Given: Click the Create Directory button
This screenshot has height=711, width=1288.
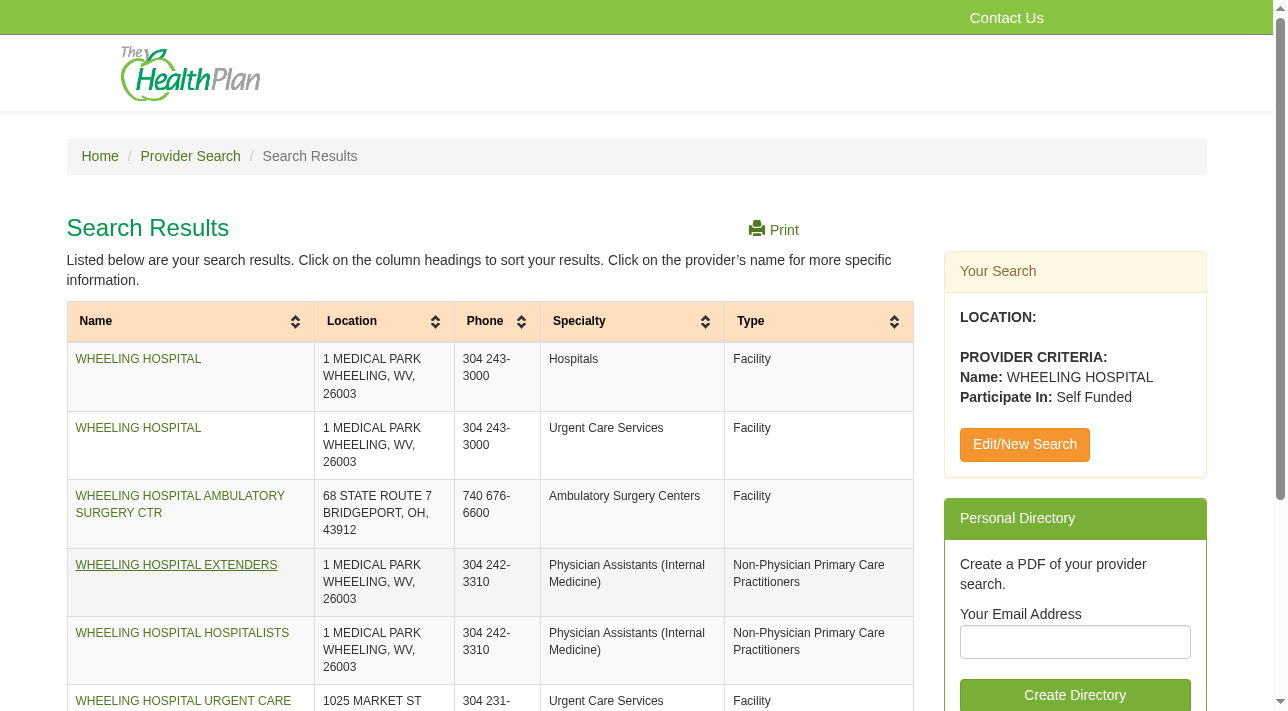Looking at the screenshot, I should 1075,695.
